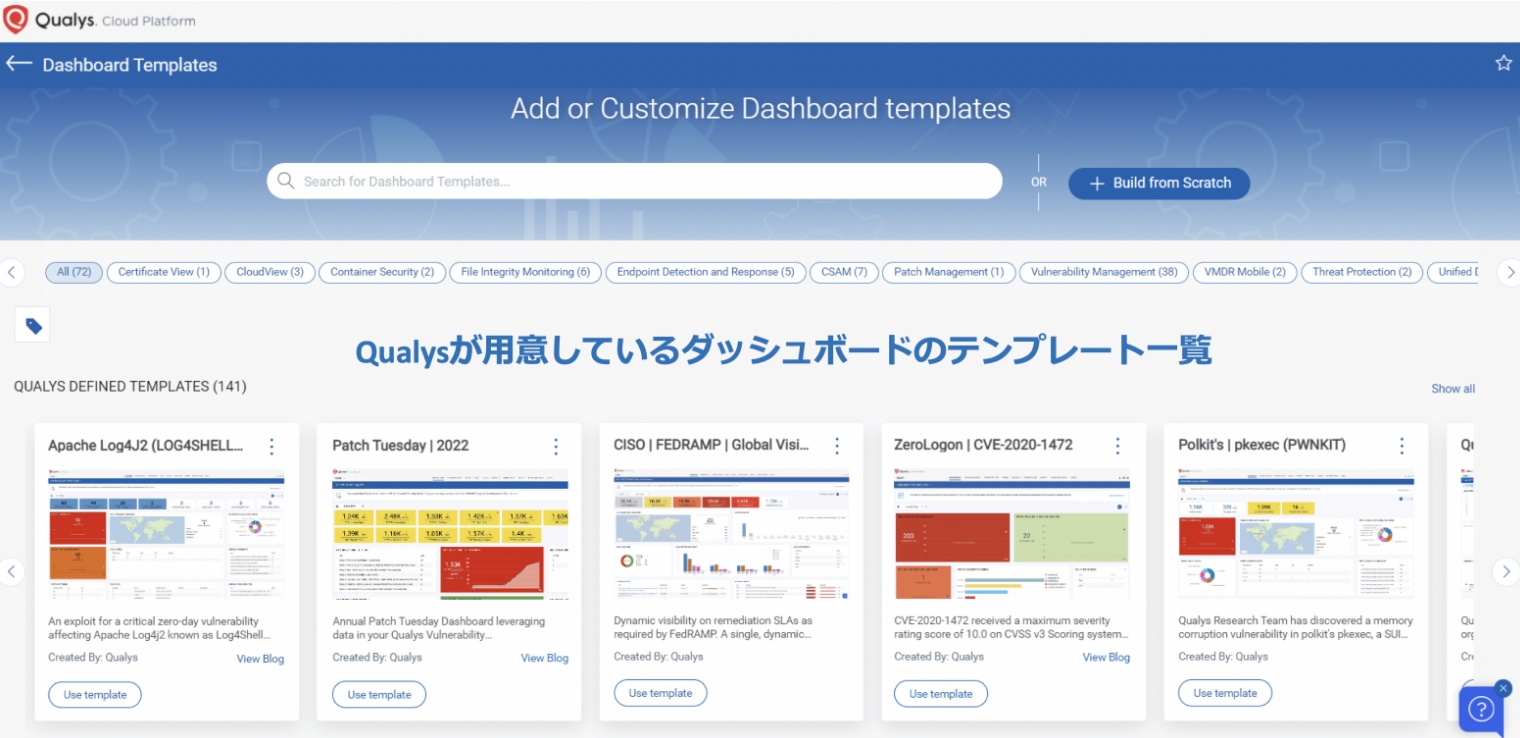Filter by Patch Management (1)
Viewport: 1520px width, 738px height.
tap(949, 272)
